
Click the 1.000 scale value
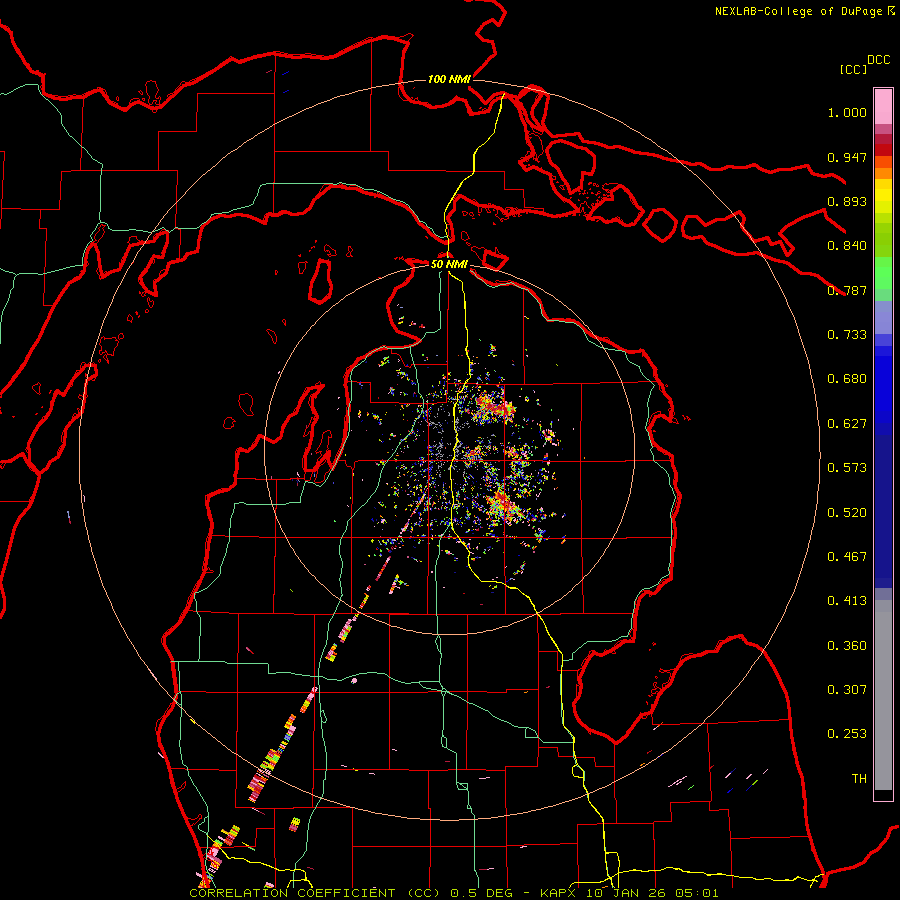point(847,112)
